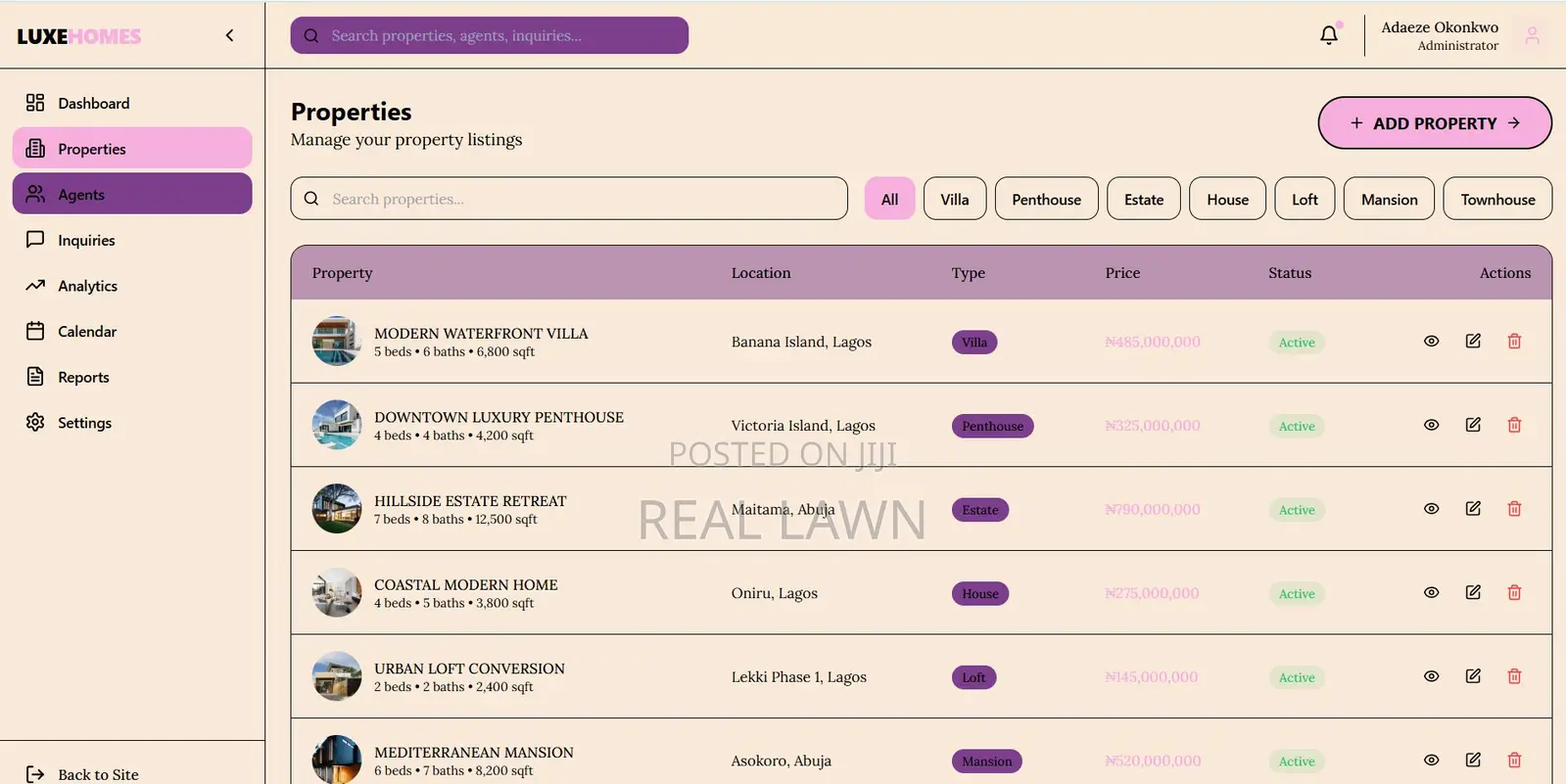Delete the Modern Waterfront Villa listing

pos(1514,341)
